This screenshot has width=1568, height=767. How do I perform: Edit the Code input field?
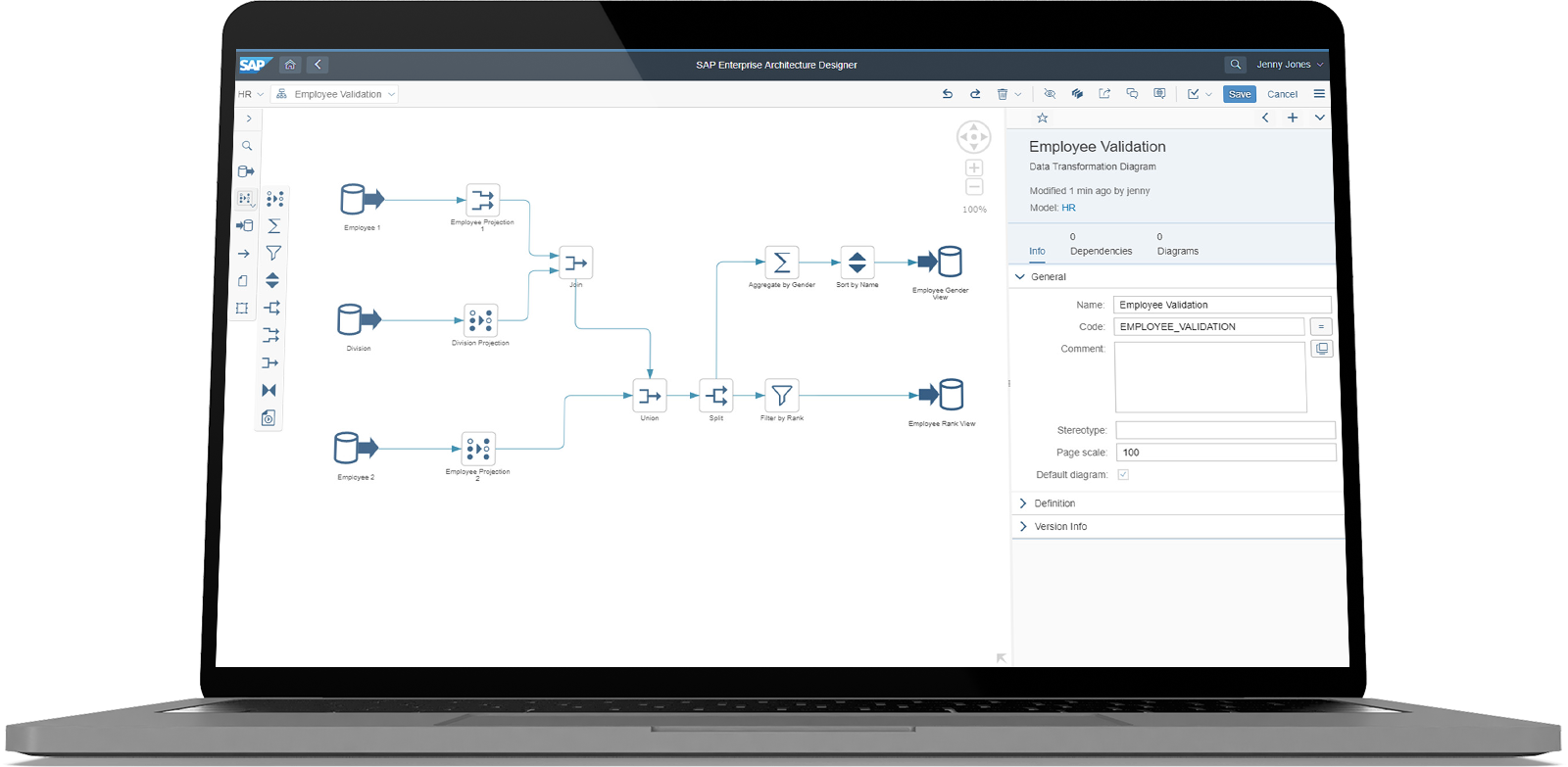tap(1209, 327)
